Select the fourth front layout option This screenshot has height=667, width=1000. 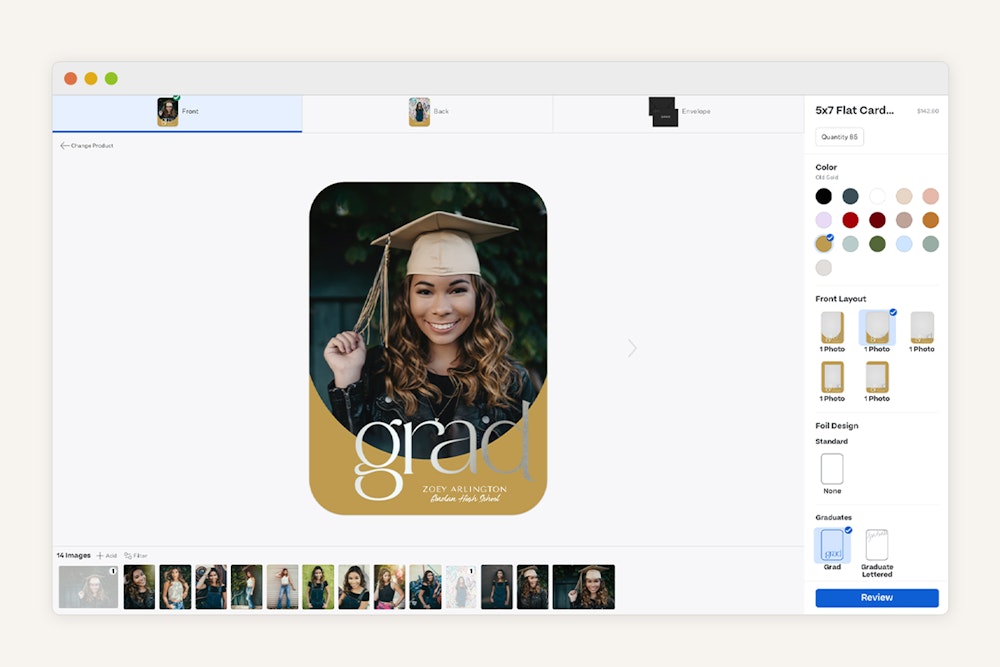(x=832, y=377)
